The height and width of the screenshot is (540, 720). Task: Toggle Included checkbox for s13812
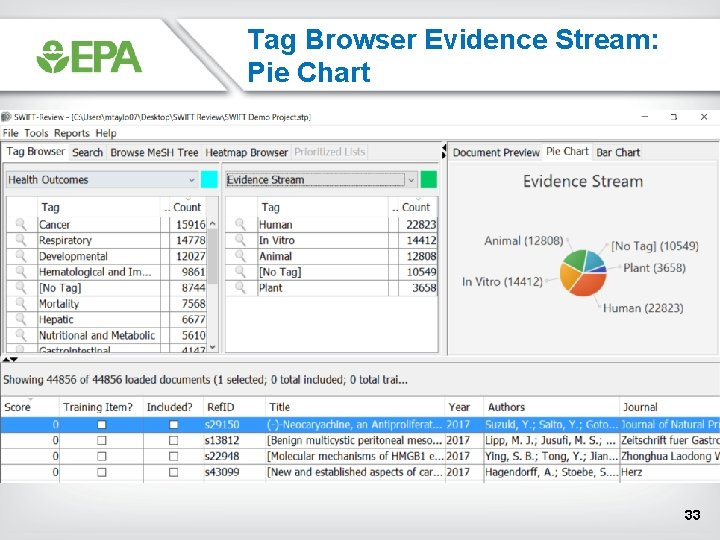[173, 440]
